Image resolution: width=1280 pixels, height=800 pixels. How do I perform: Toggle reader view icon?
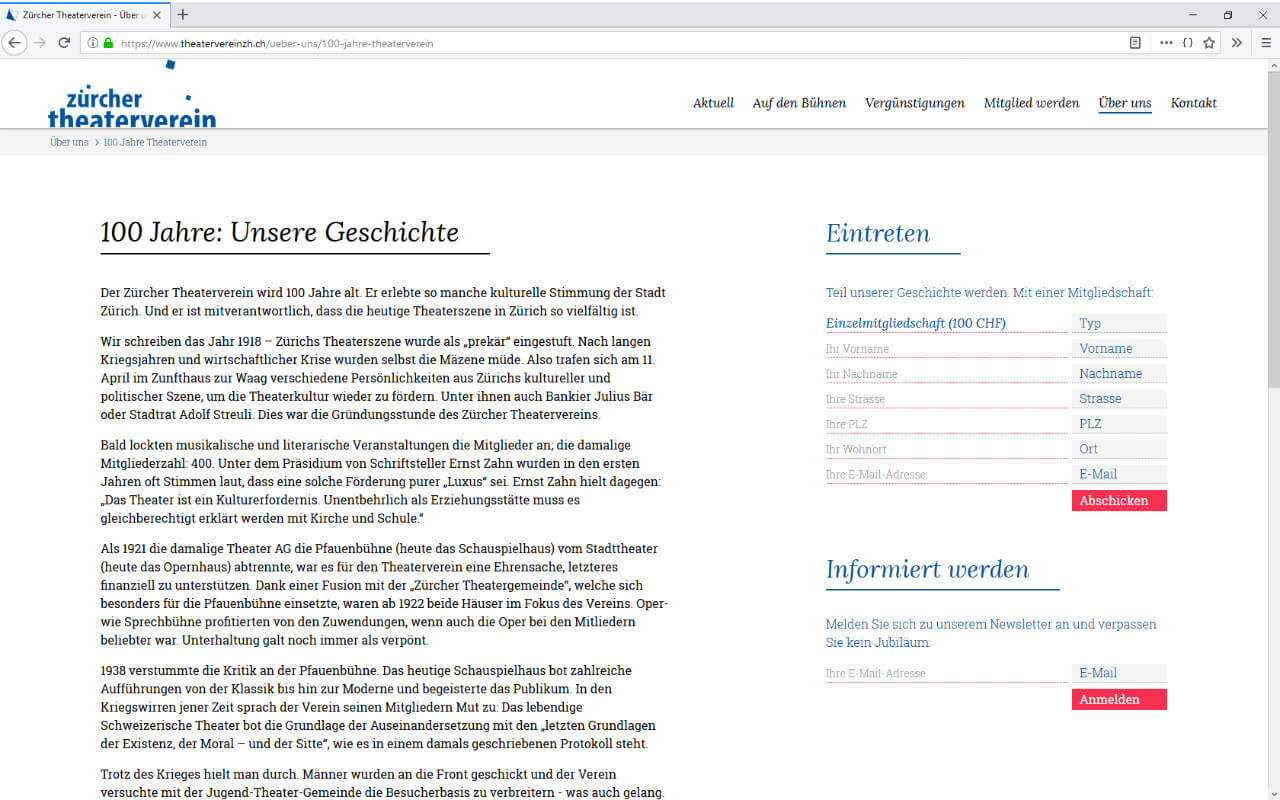coord(1135,43)
